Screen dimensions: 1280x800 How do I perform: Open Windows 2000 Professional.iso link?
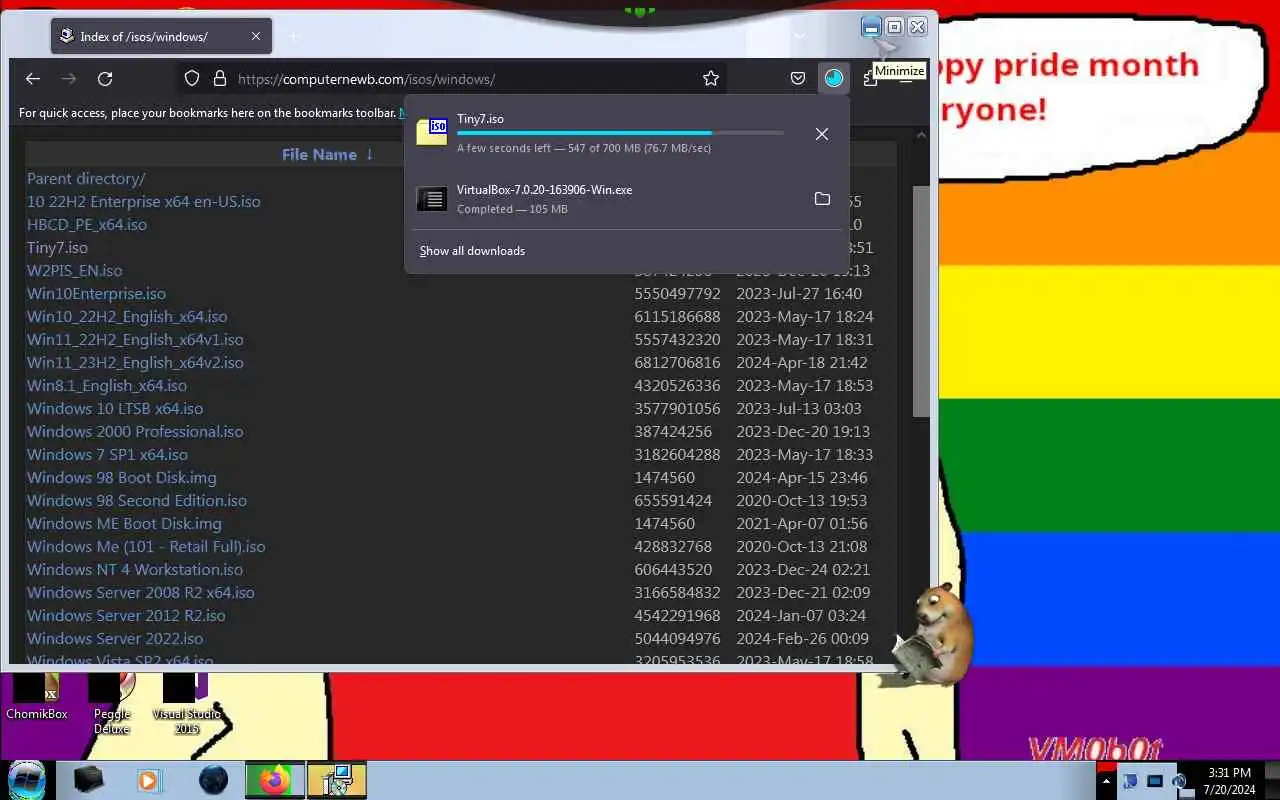click(x=135, y=431)
